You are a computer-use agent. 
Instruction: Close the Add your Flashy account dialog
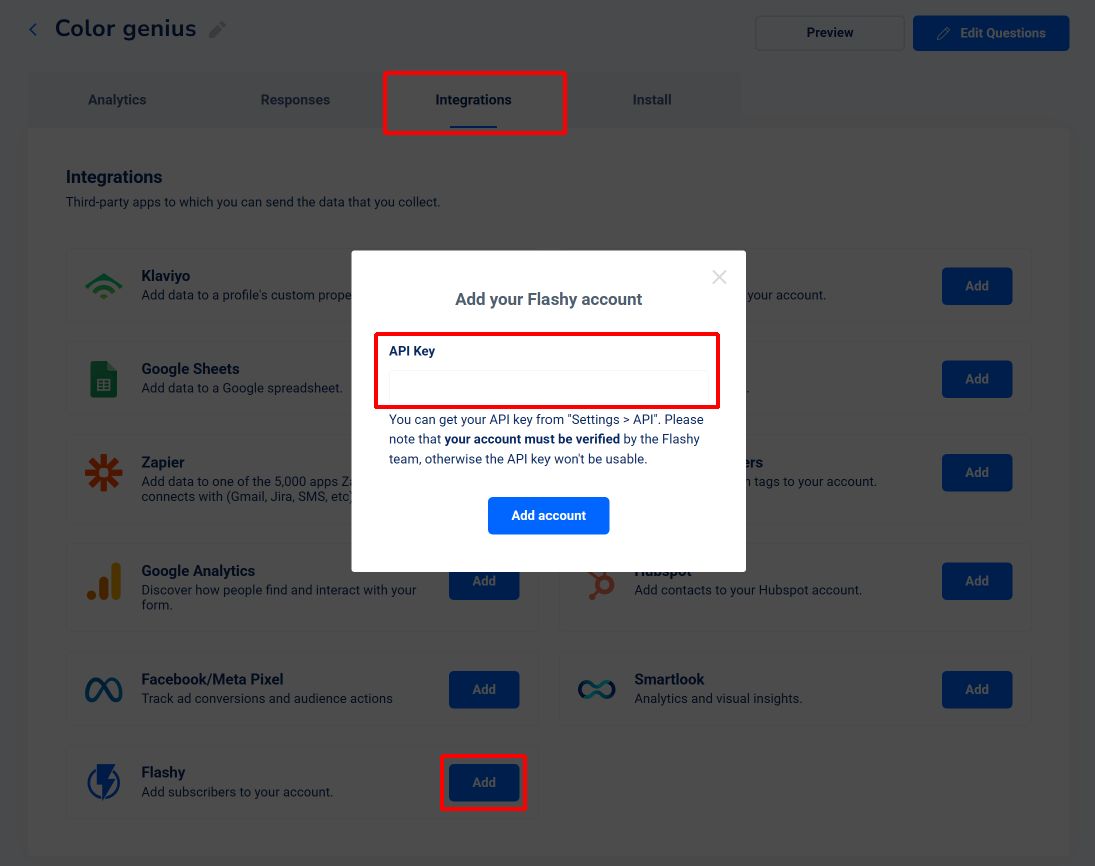tap(719, 277)
